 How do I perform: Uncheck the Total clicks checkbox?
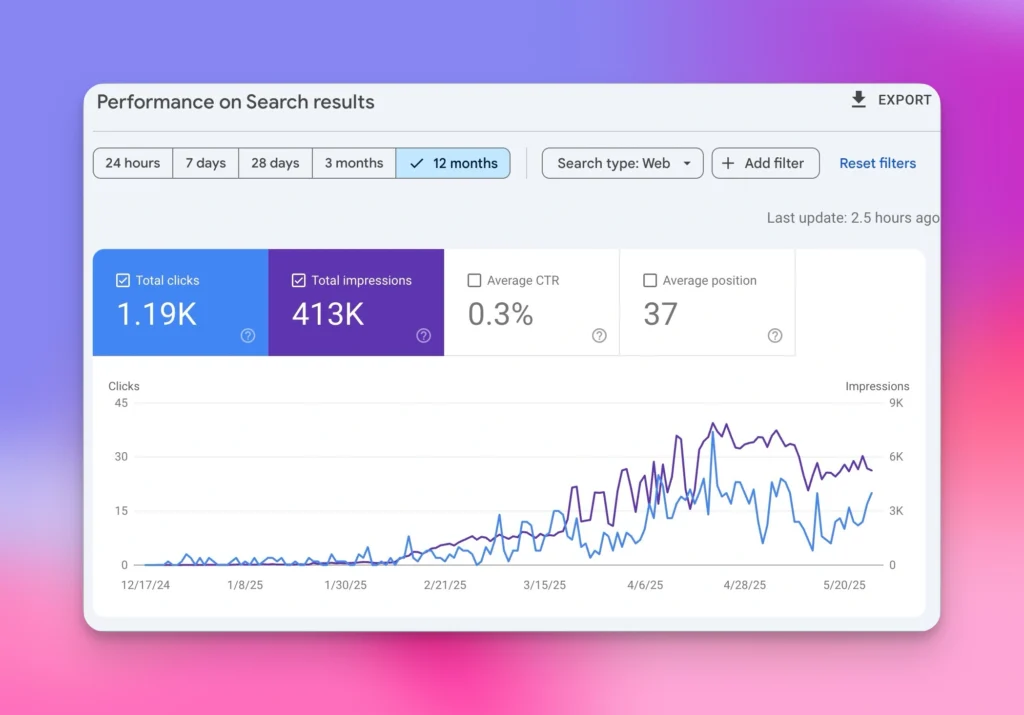pyautogui.click(x=123, y=281)
